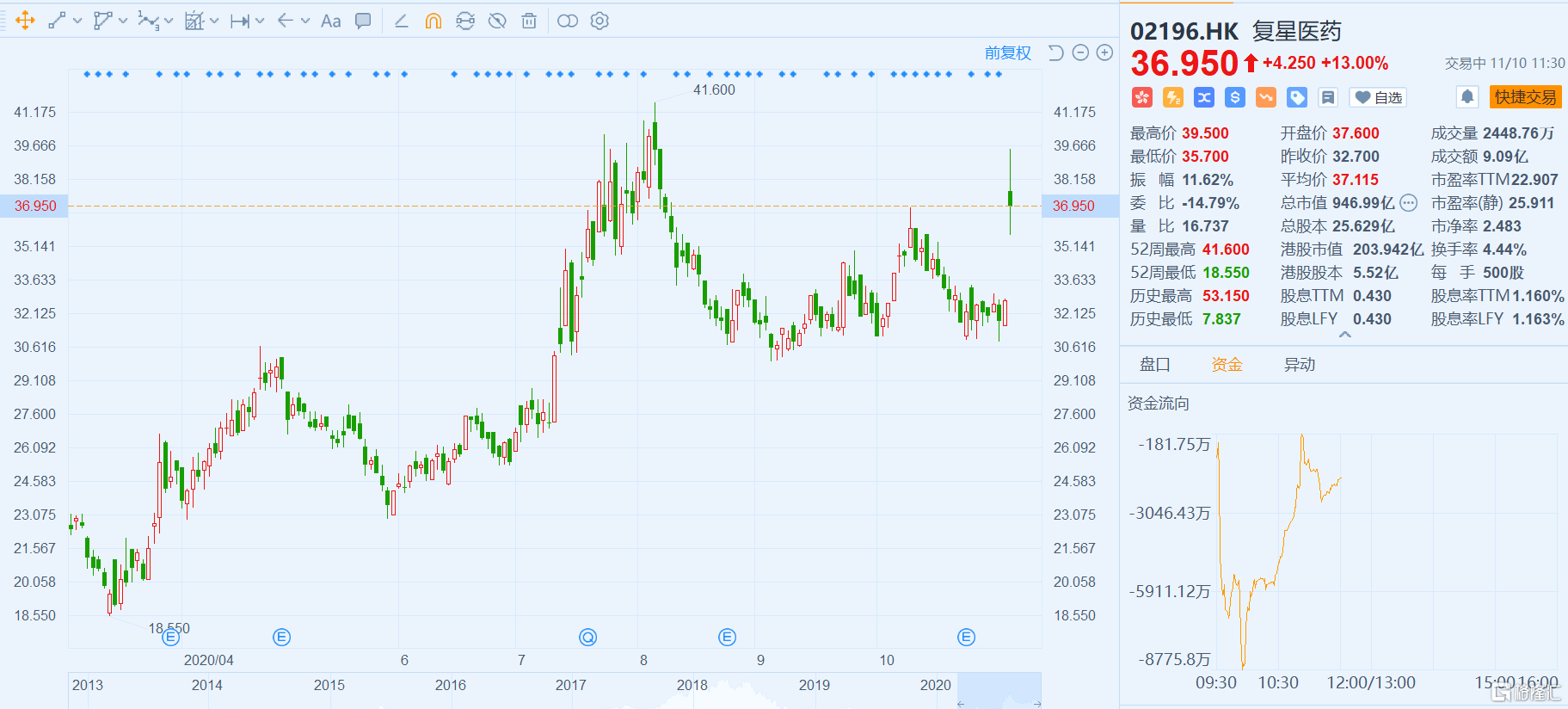Click the navigator left scroll arrow

(961, 704)
